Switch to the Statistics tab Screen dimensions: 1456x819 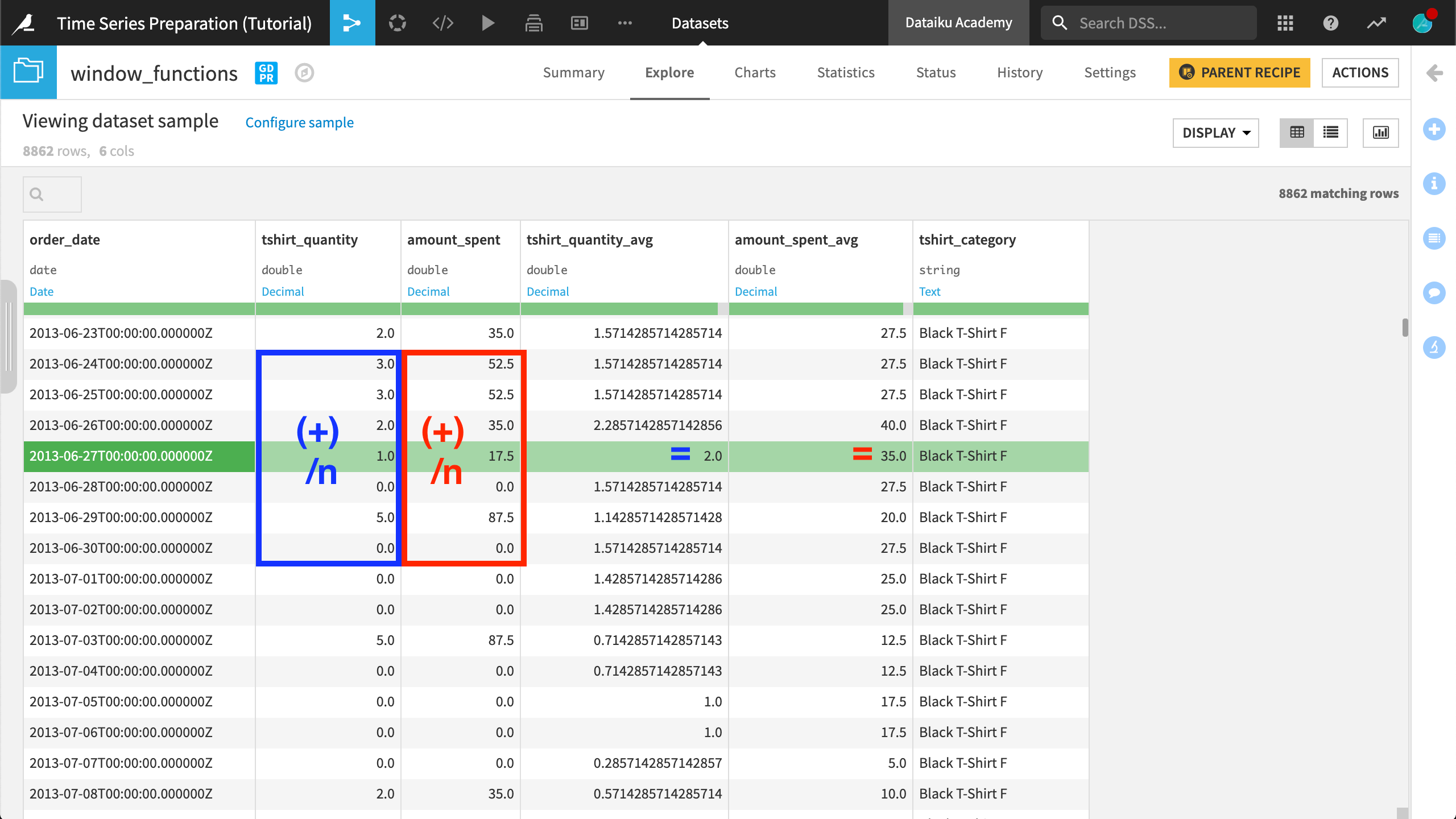pyautogui.click(x=846, y=72)
